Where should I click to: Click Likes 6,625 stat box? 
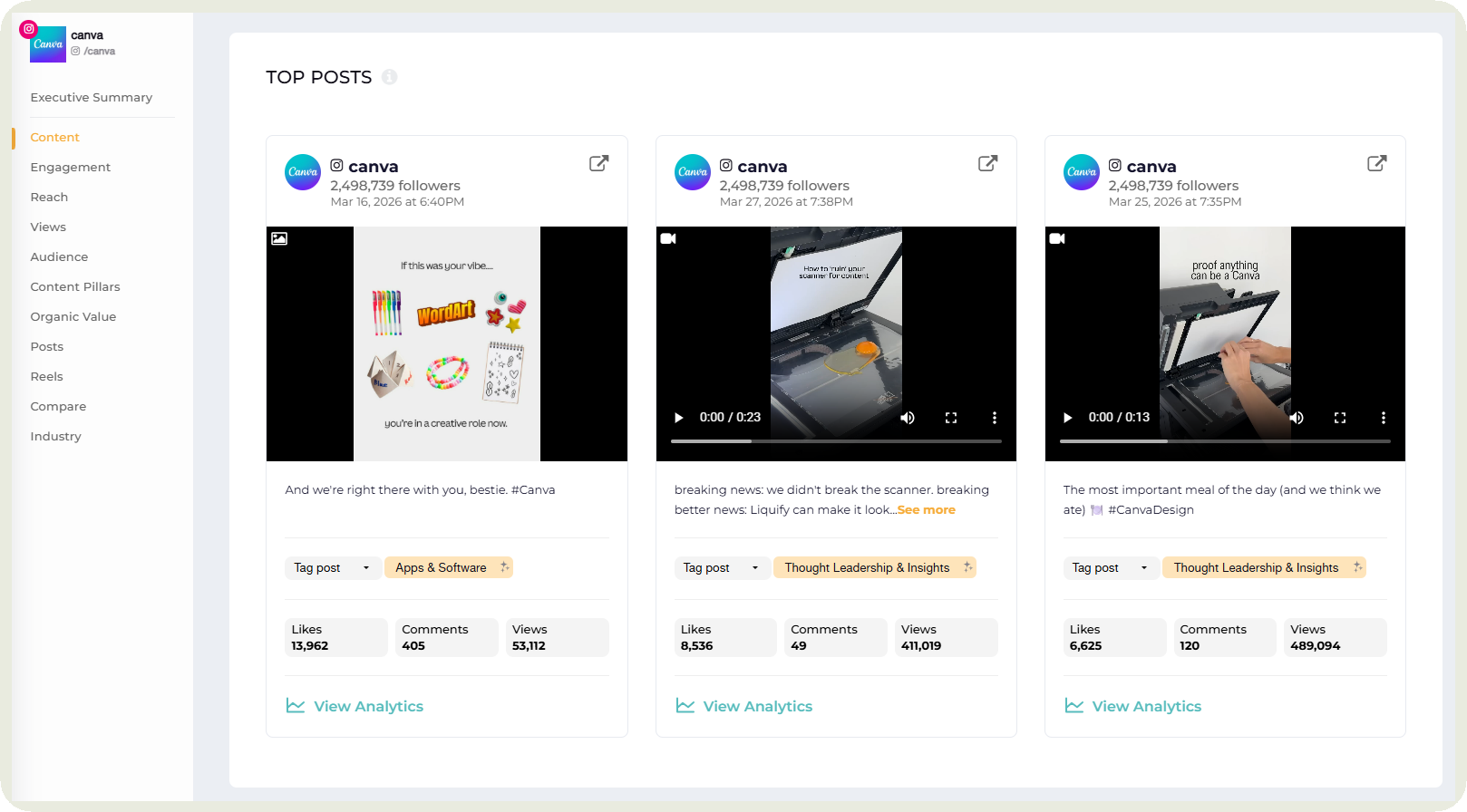tap(1114, 637)
